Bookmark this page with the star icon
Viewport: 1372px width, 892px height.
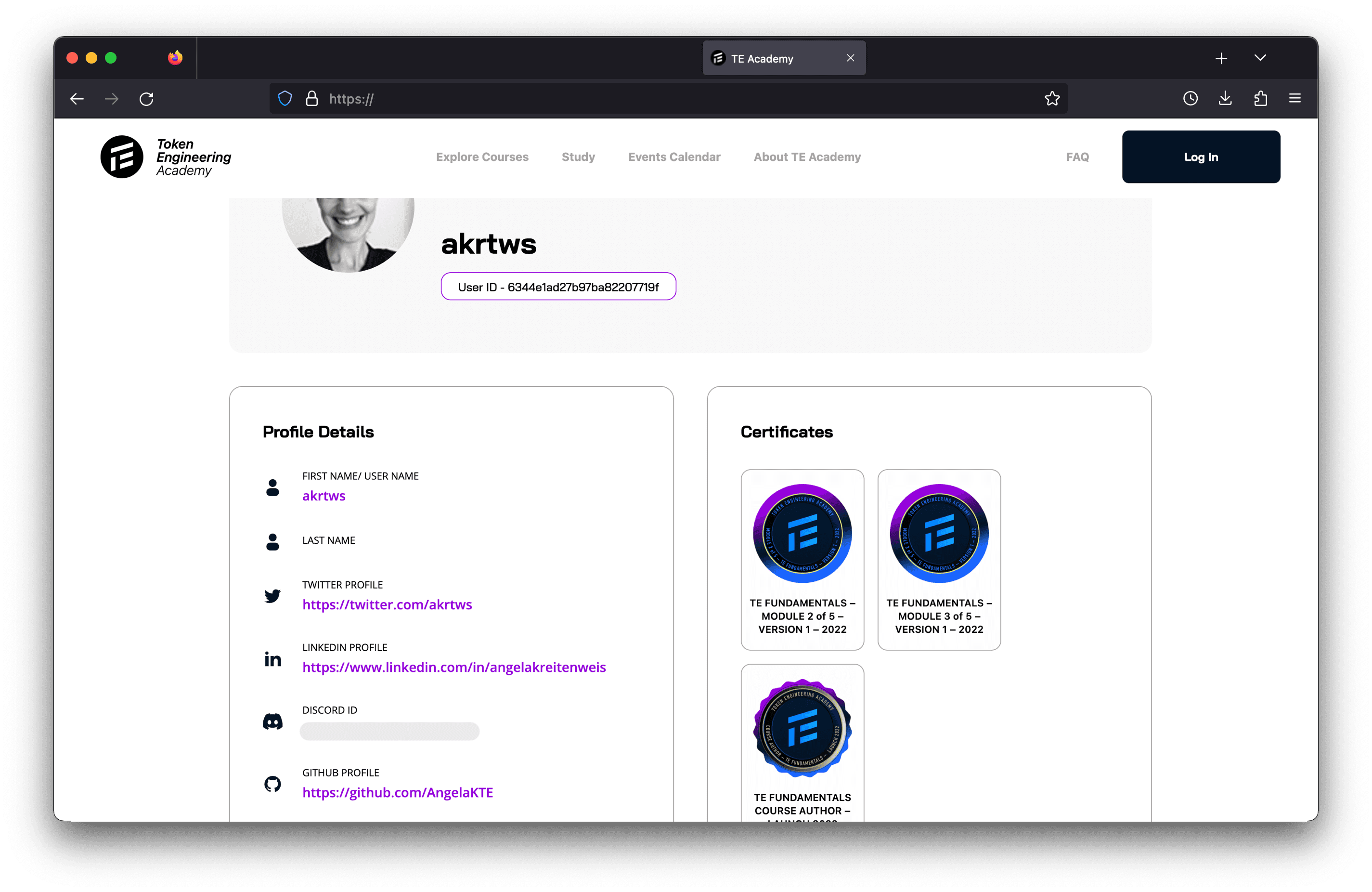pyautogui.click(x=1052, y=99)
